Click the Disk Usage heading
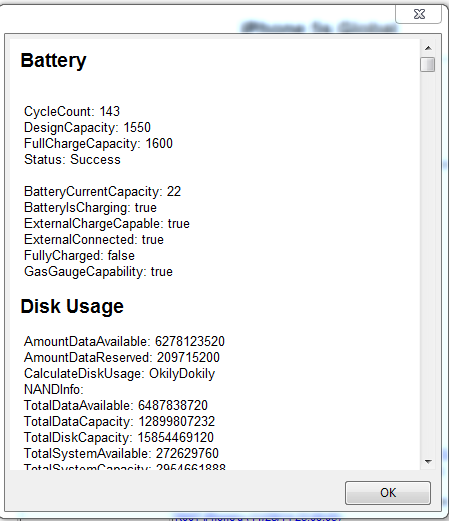Image resolution: width=449 pixels, height=521 pixels. (72, 306)
